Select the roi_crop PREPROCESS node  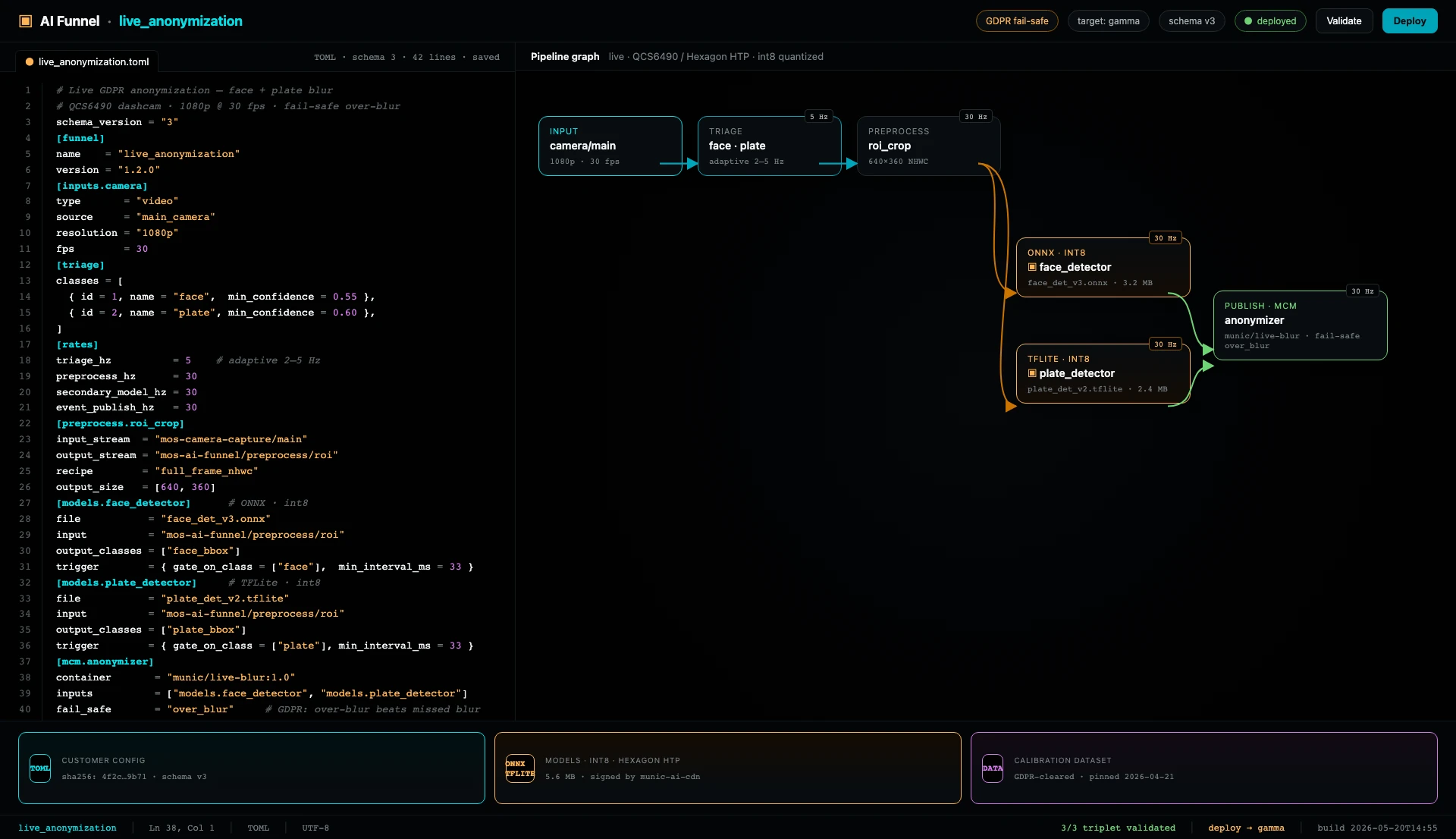929,146
